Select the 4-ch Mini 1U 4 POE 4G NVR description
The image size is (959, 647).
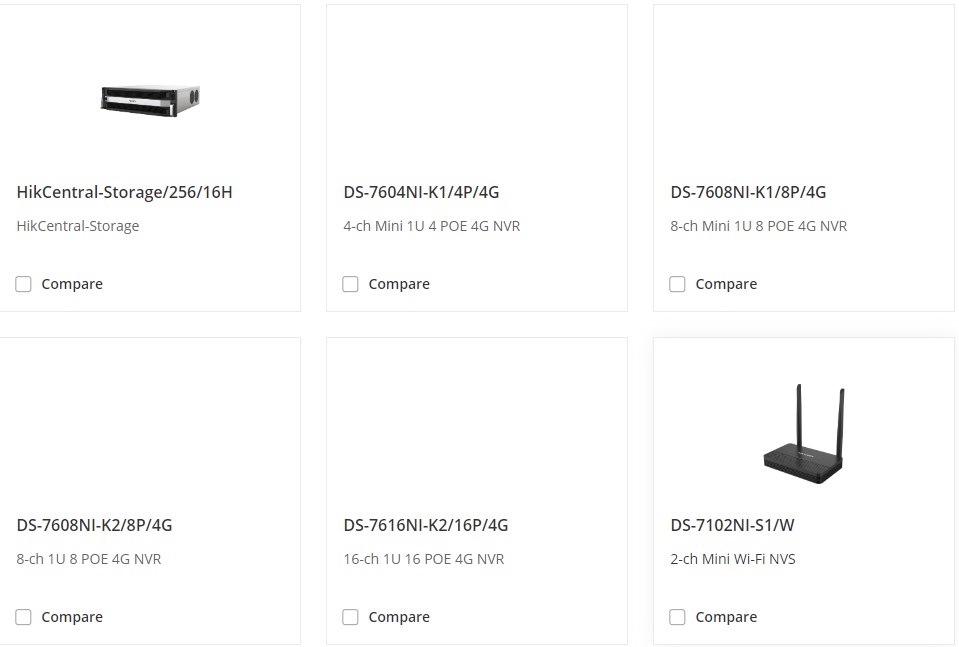click(432, 226)
